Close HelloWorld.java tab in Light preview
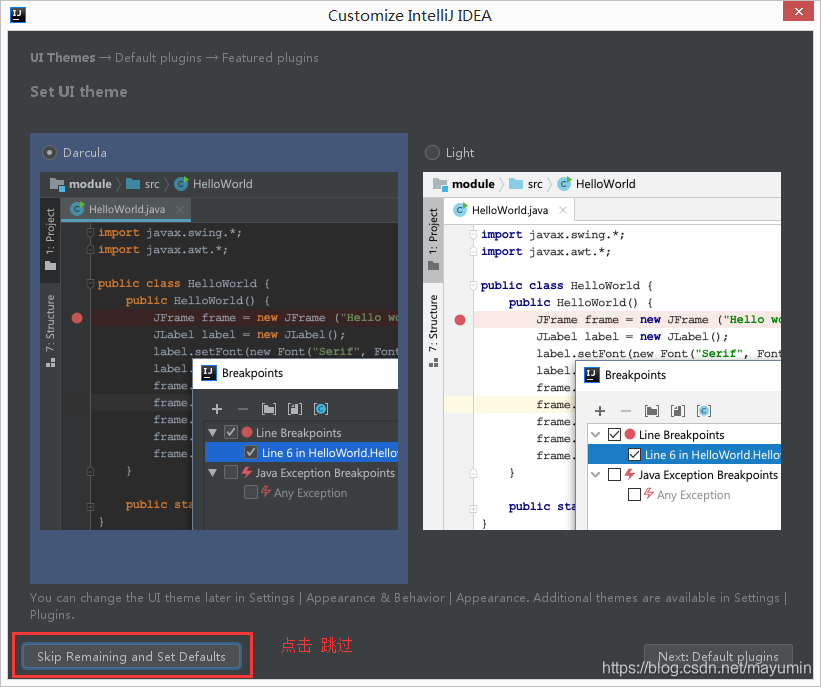The height and width of the screenshot is (687, 821). click(563, 210)
